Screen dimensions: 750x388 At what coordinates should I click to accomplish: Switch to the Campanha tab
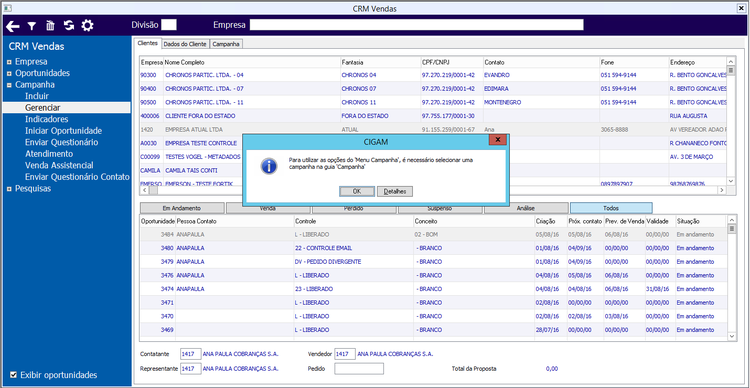pyautogui.click(x=226, y=44)
